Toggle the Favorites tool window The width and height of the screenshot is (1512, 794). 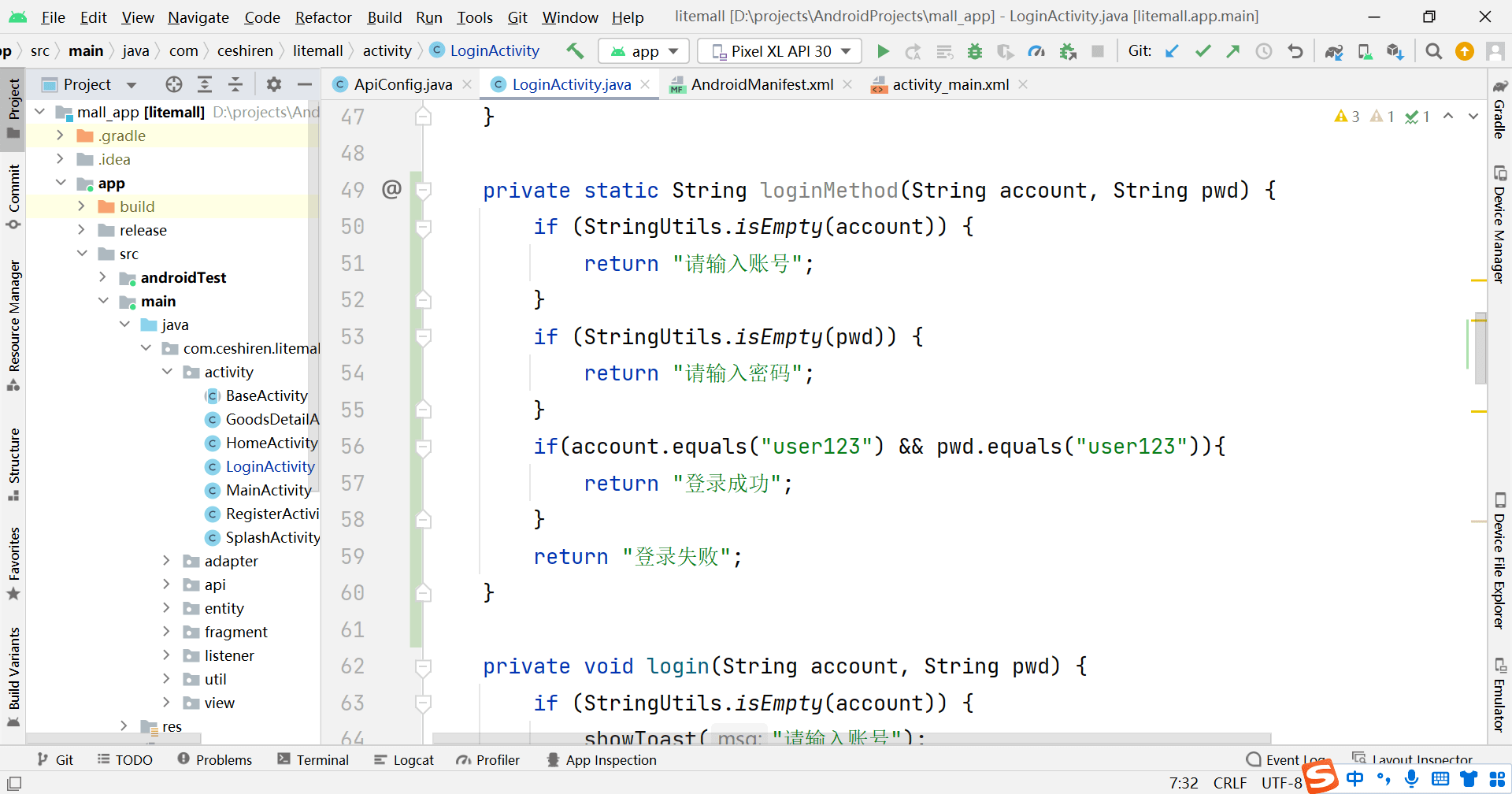pyautogui.click(x=13, y=563)
